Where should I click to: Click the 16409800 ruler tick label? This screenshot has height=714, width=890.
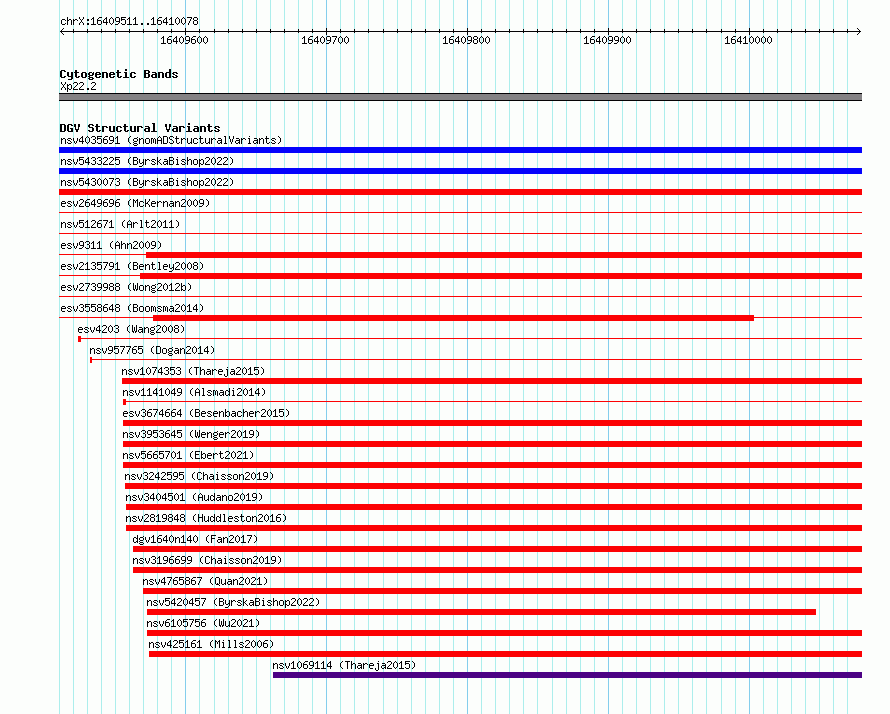pyautogui.click(x=466, y=40)
